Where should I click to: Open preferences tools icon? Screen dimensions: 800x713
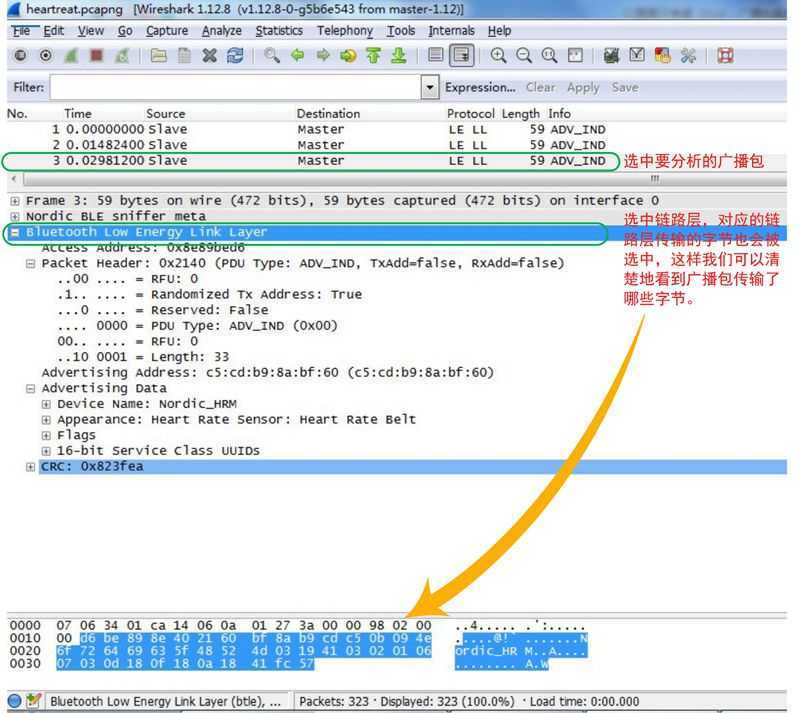688,55
